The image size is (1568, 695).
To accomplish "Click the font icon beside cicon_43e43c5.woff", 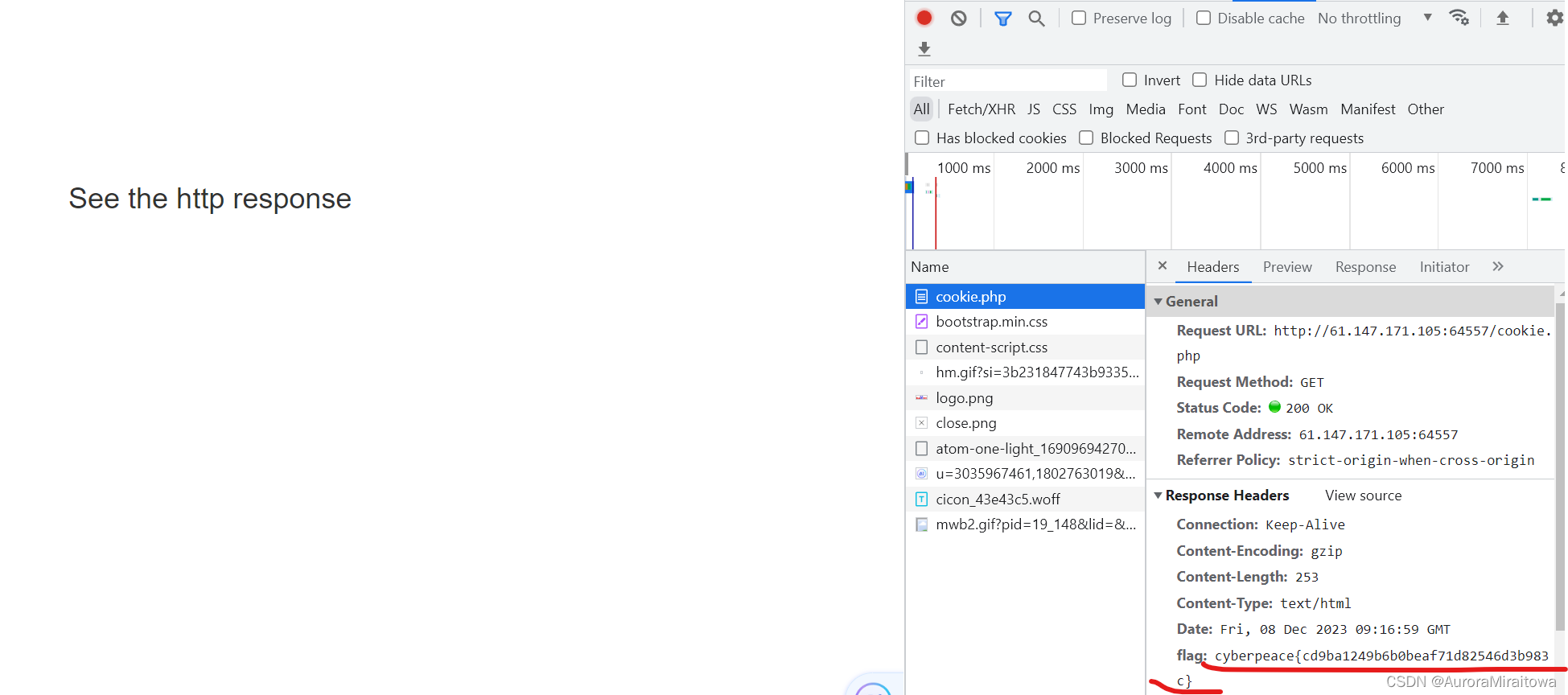I will tap(922, 500).
